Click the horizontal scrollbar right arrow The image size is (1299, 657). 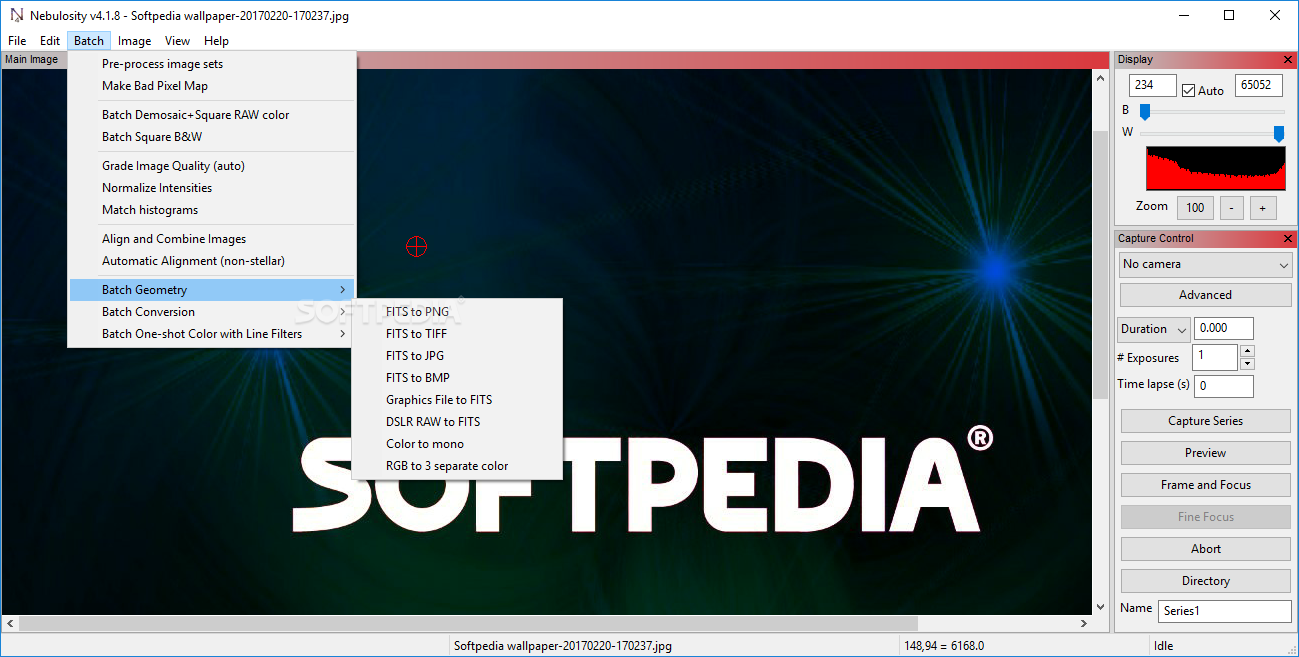tap(1084, 624)
